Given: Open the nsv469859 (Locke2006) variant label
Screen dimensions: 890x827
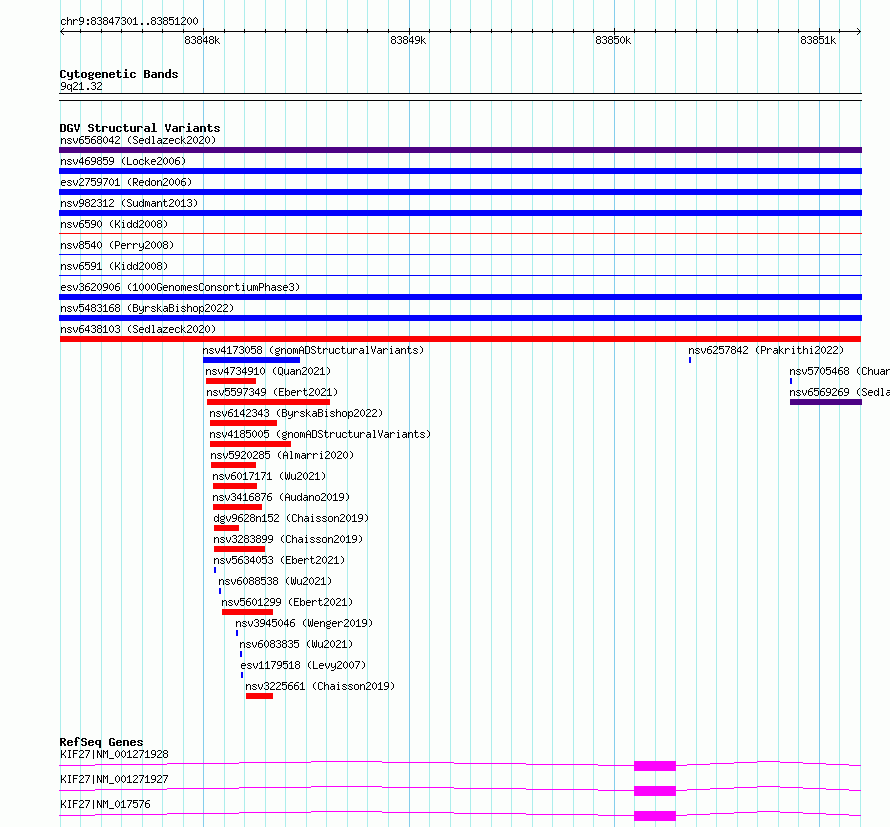Looking at the screenshot, I should 123,161.
